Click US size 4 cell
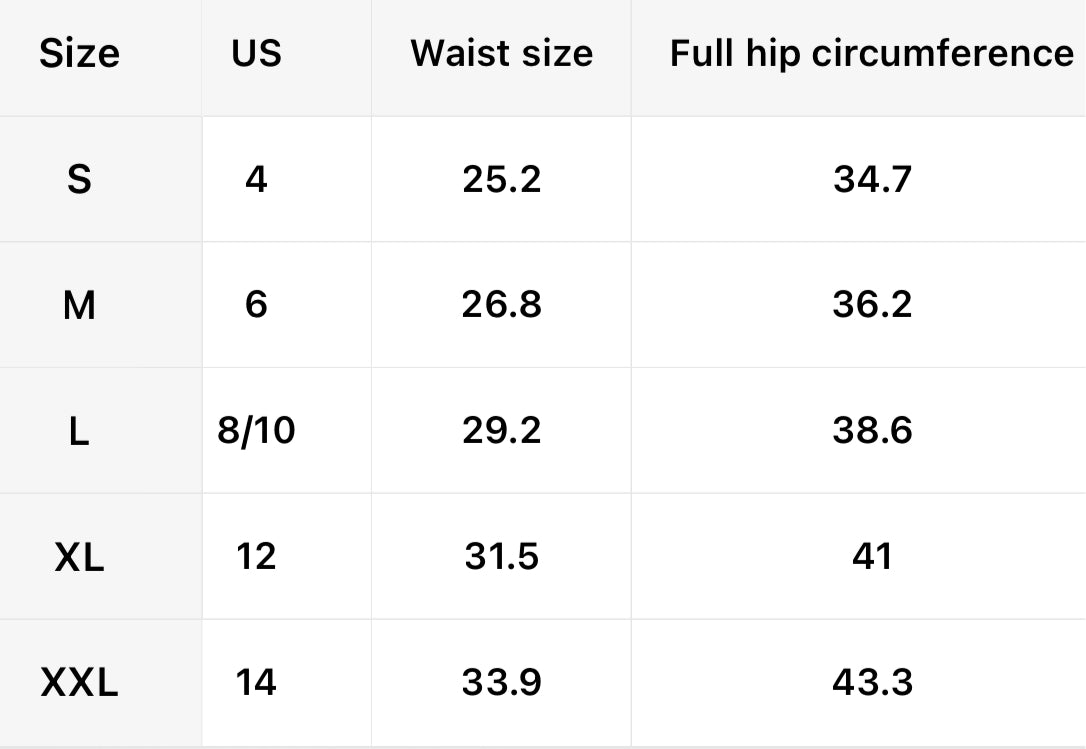 click(256, 180)
